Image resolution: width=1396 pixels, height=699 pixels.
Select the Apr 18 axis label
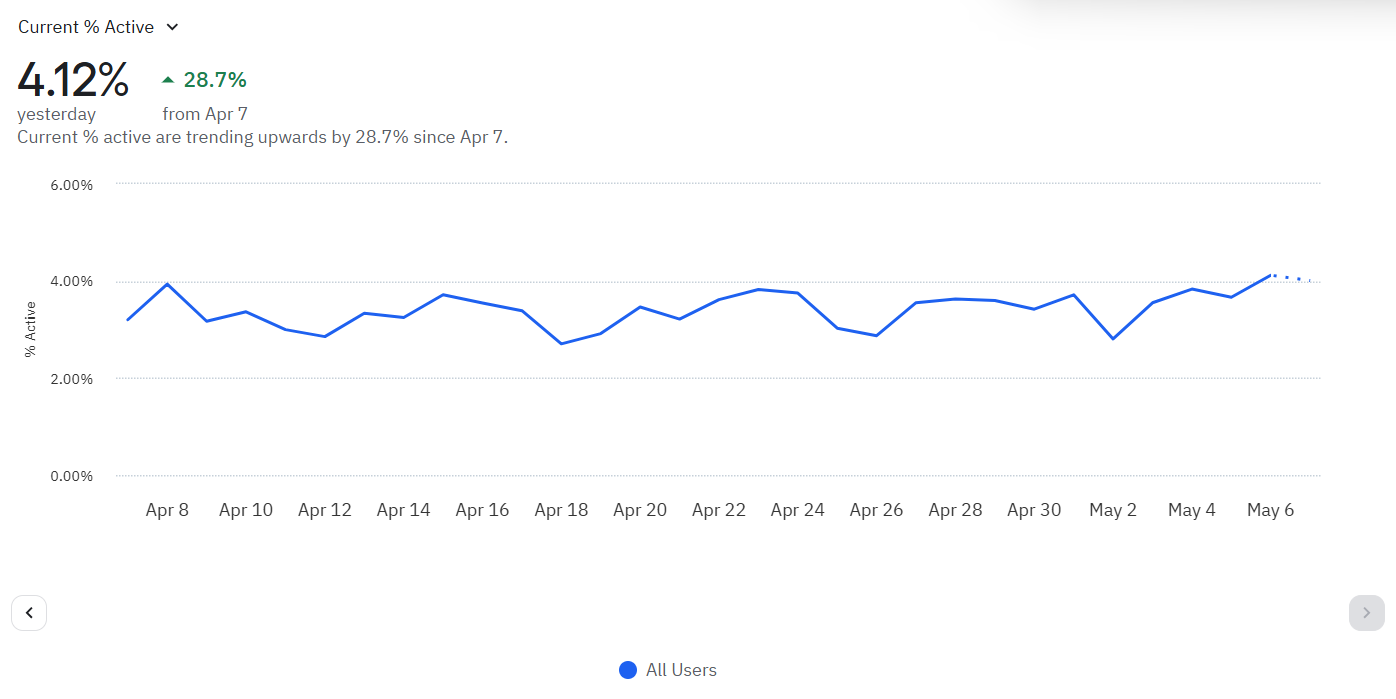coord(561,510)
